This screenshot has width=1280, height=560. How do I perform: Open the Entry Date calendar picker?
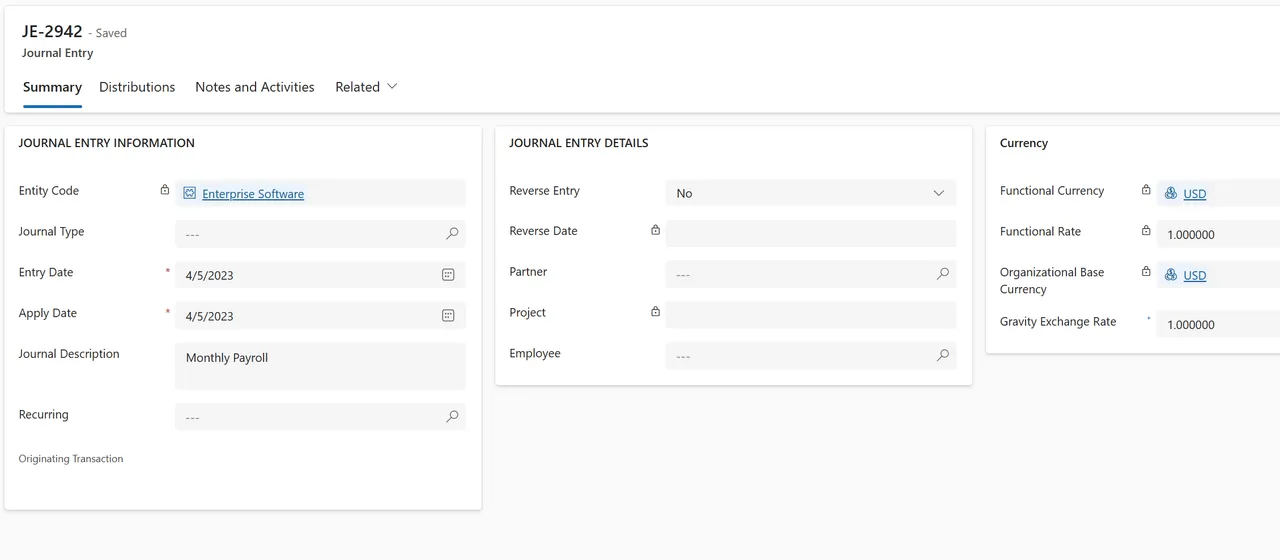tap(448, 275)
